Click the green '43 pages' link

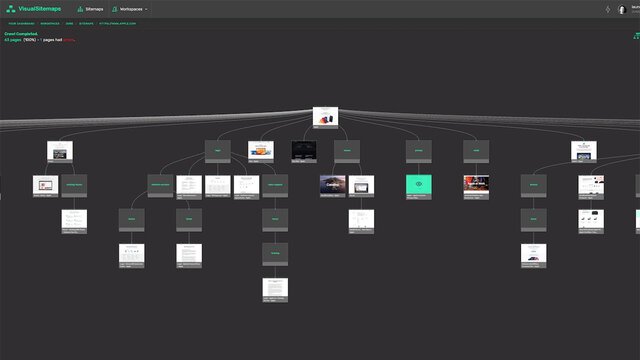pos(13,40)
